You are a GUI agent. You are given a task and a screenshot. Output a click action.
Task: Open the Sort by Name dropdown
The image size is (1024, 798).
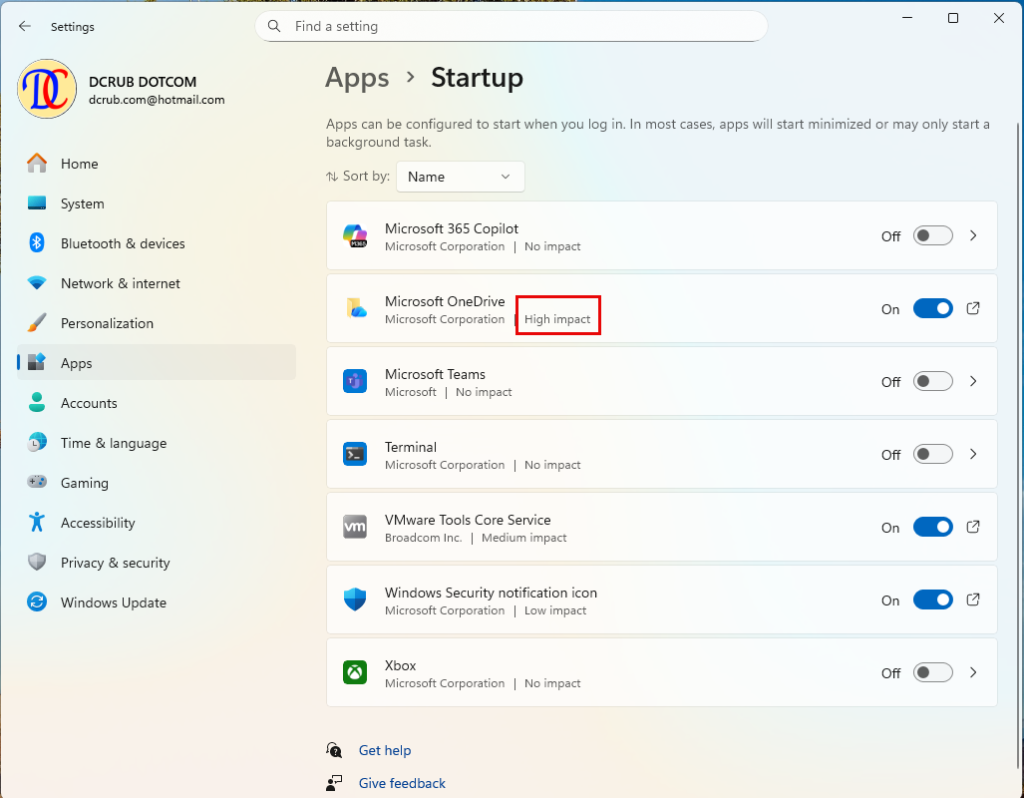pyautogui.click(x=460, y=176)
